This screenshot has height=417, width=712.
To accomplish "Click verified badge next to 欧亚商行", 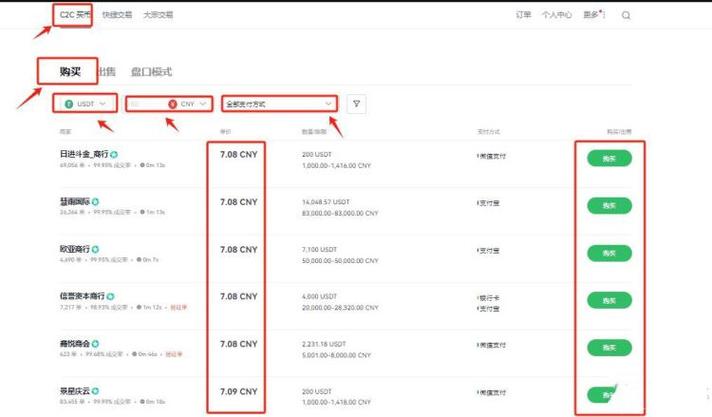I will point(96,249).
